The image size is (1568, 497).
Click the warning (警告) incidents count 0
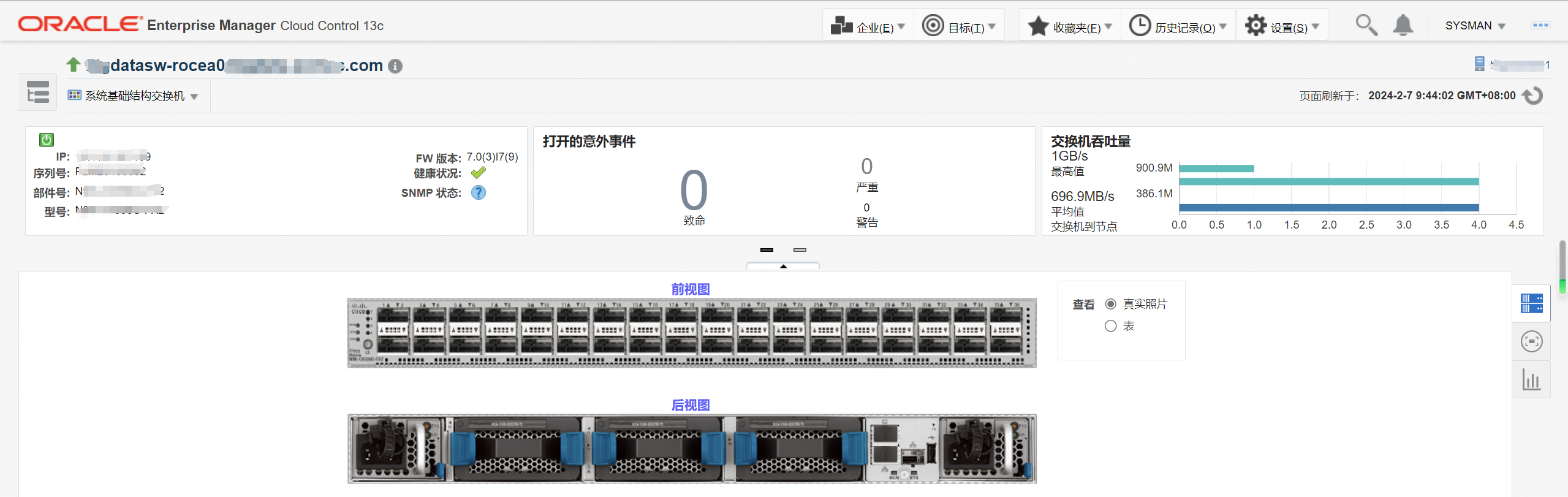pyautogui.click(x=866, y=208)
